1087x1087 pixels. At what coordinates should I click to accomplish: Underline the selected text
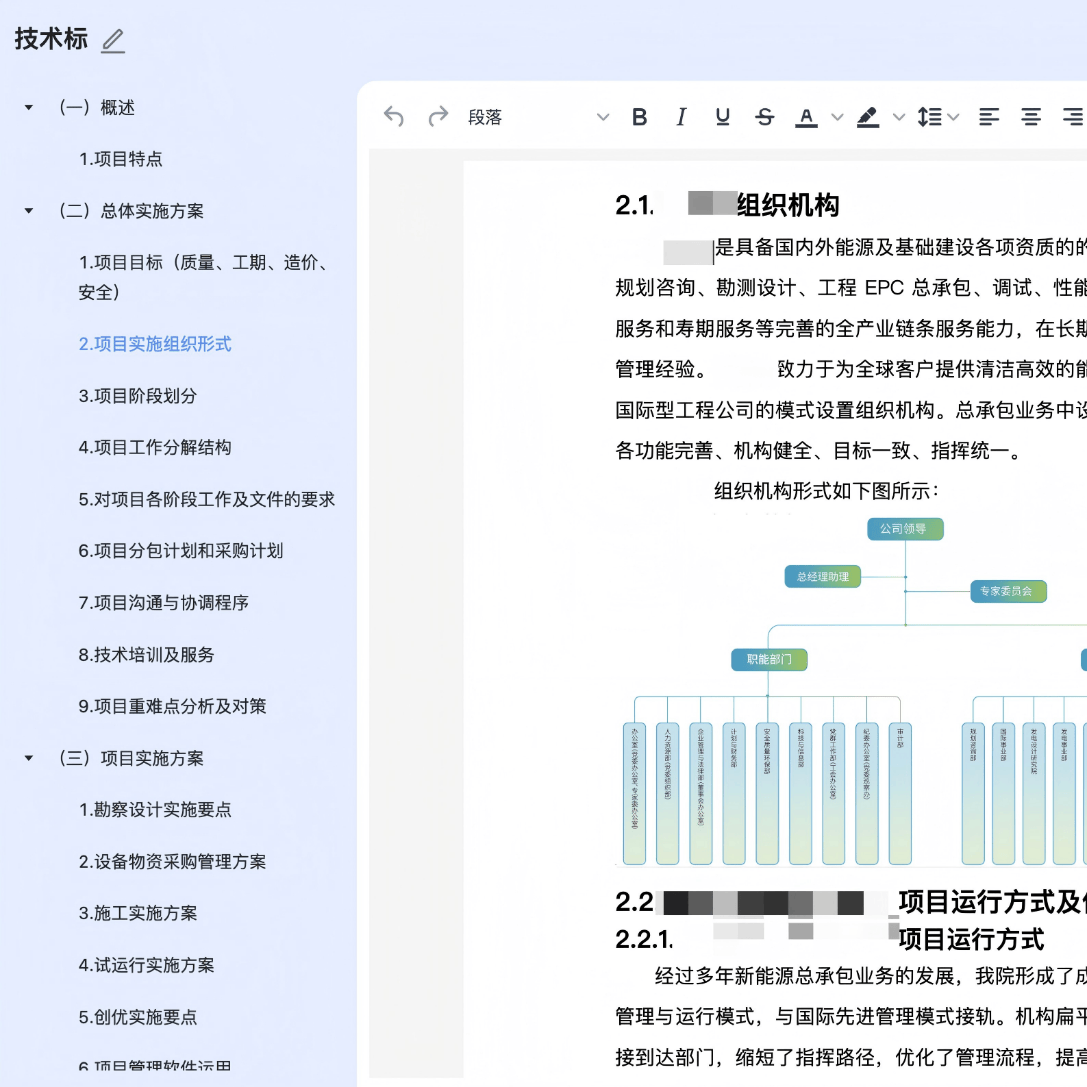[722, 117]
